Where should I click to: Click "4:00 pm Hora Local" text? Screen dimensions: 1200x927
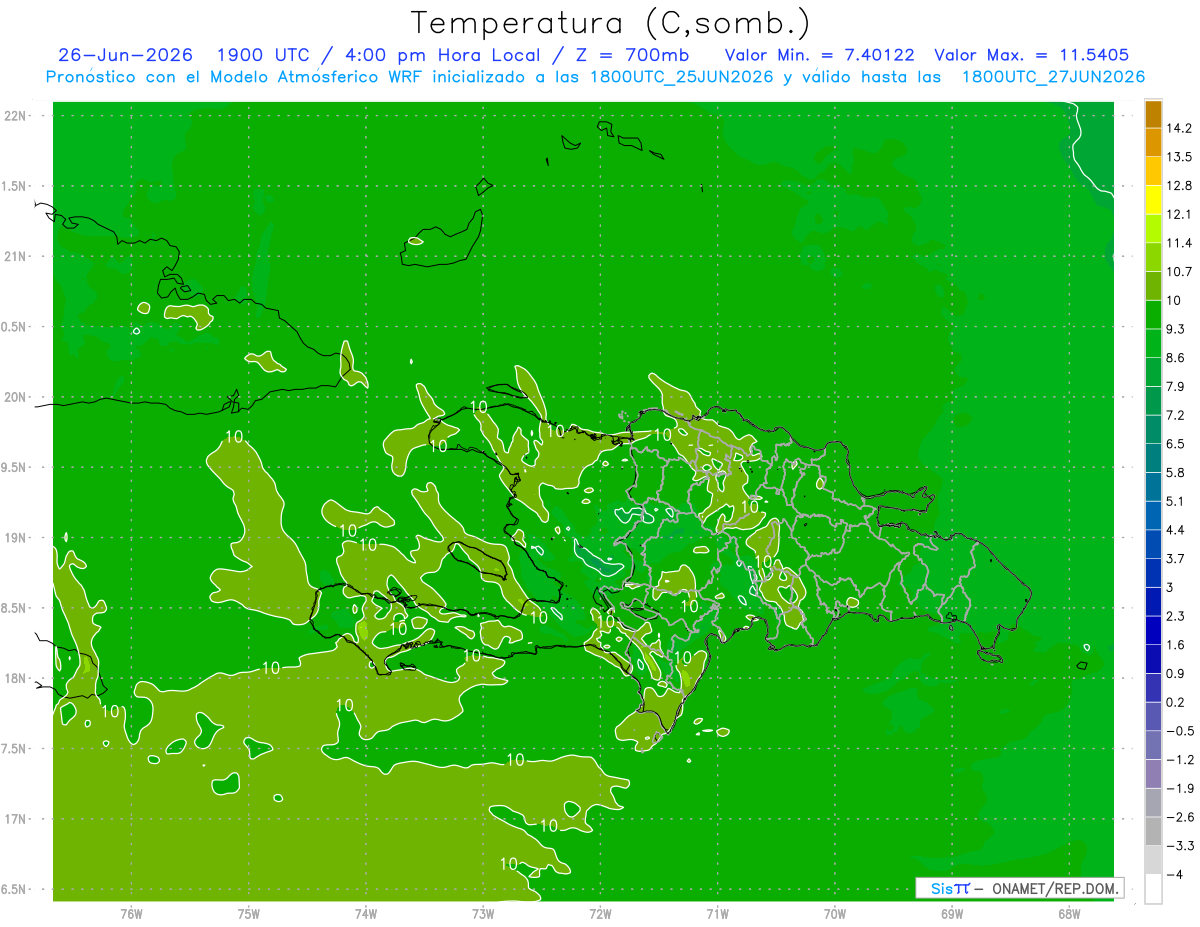(x=443, y=55)
